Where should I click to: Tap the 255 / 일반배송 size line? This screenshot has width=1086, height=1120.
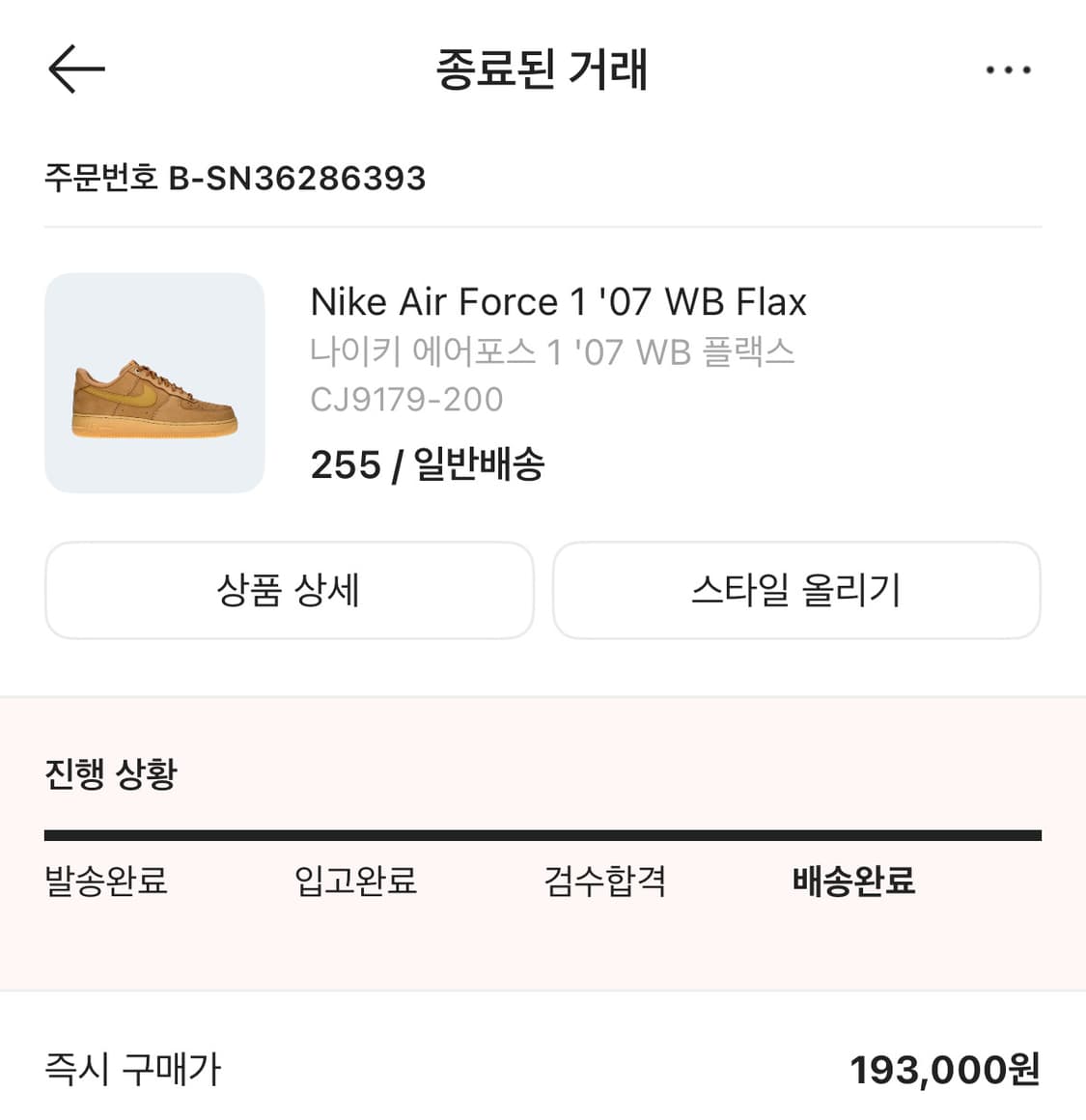428,465
